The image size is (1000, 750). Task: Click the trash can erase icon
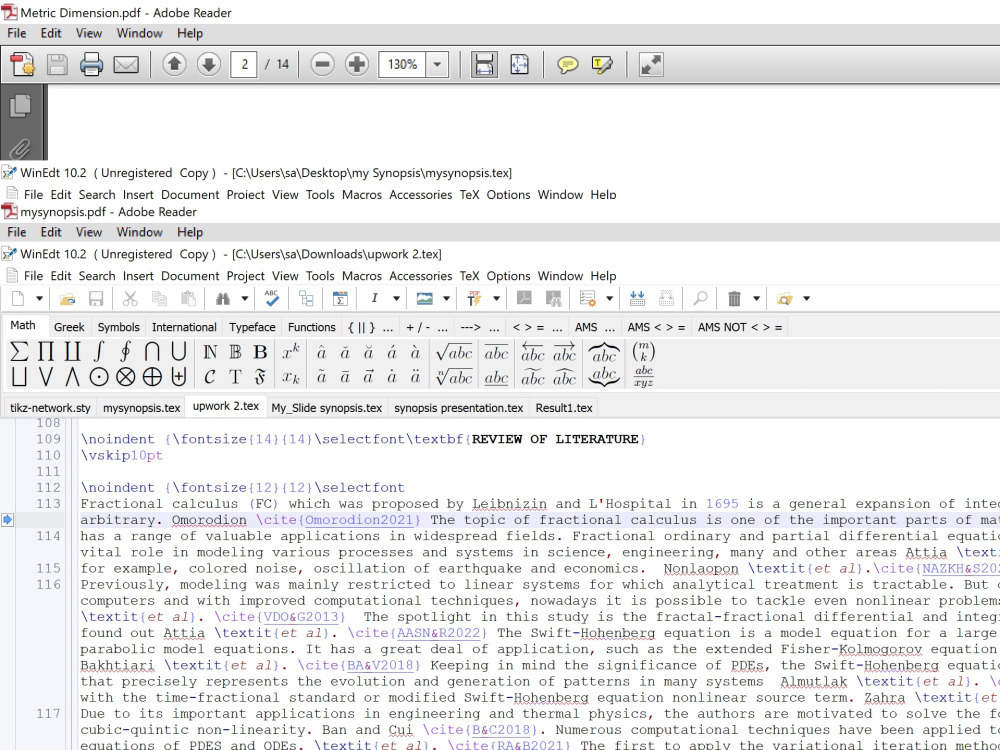(x=735, y=298)
